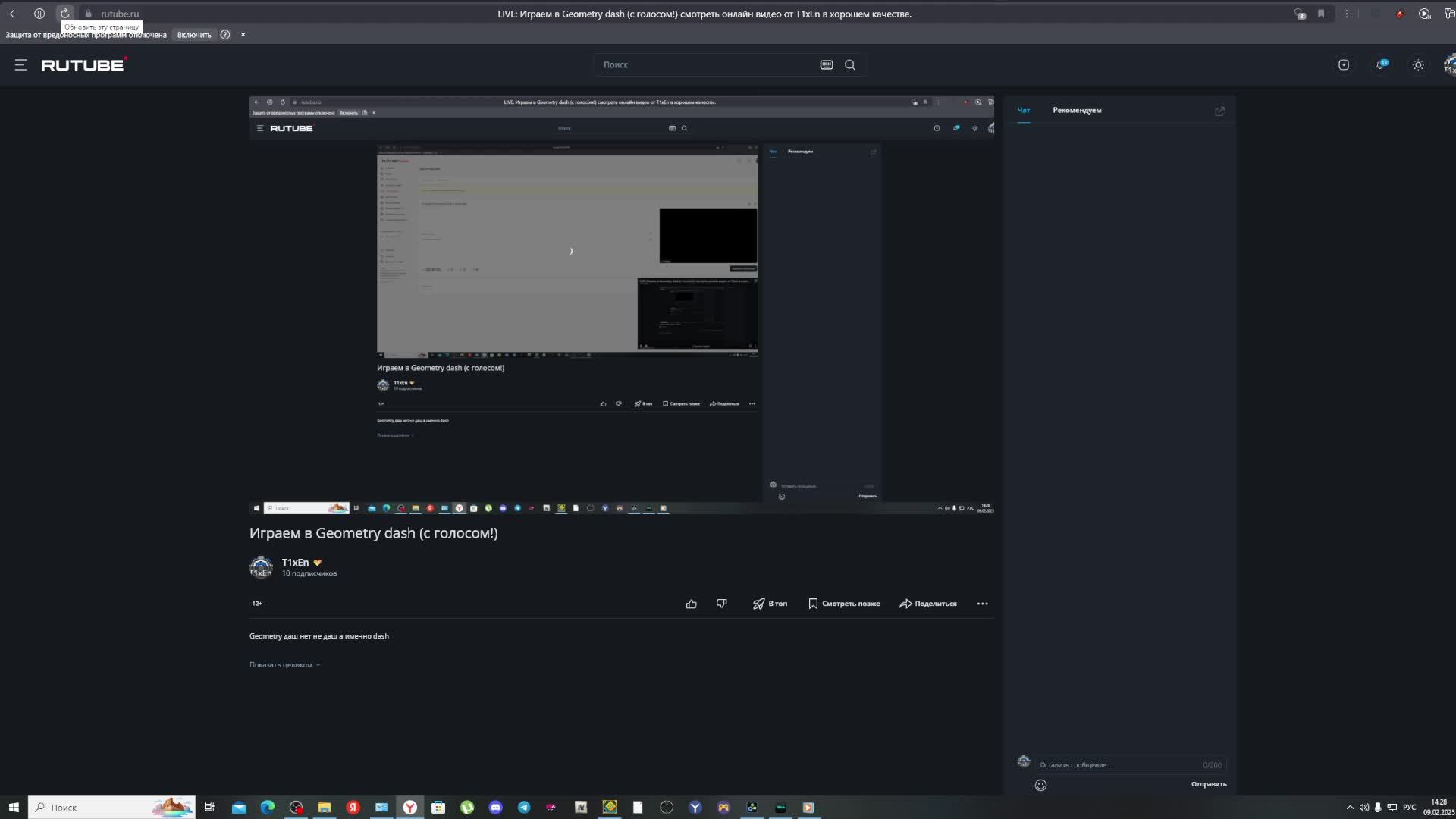Toggle the light theme sun icon
This screenshot has width=1456, height=819.
click(x=1418, y=65)
